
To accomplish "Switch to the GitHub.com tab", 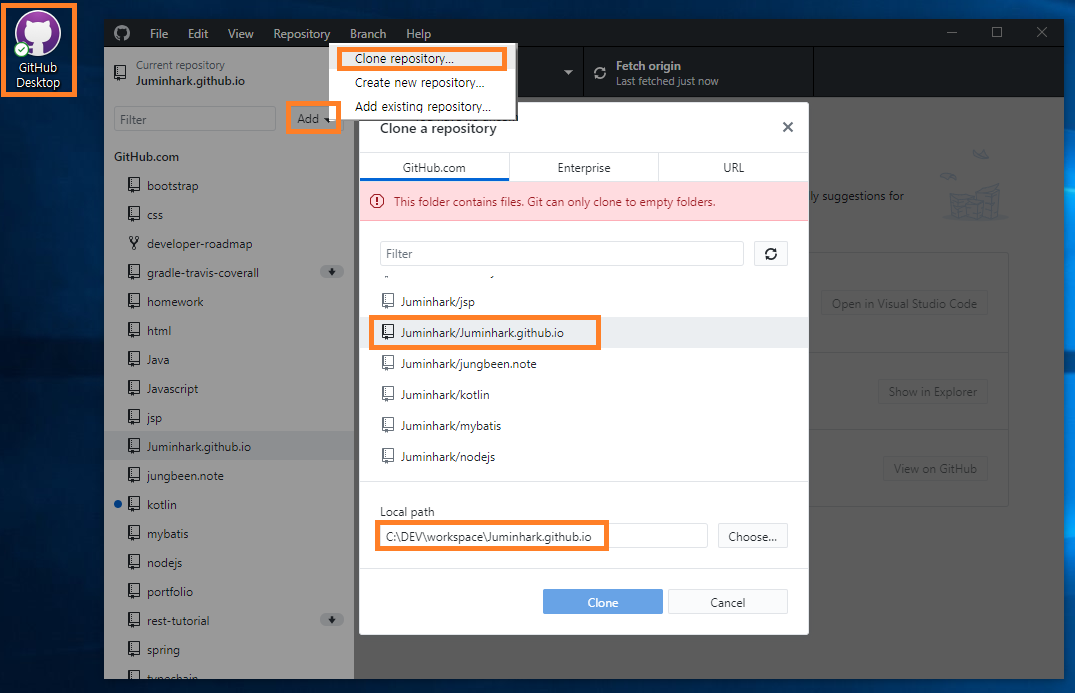I will pos(434,167).
